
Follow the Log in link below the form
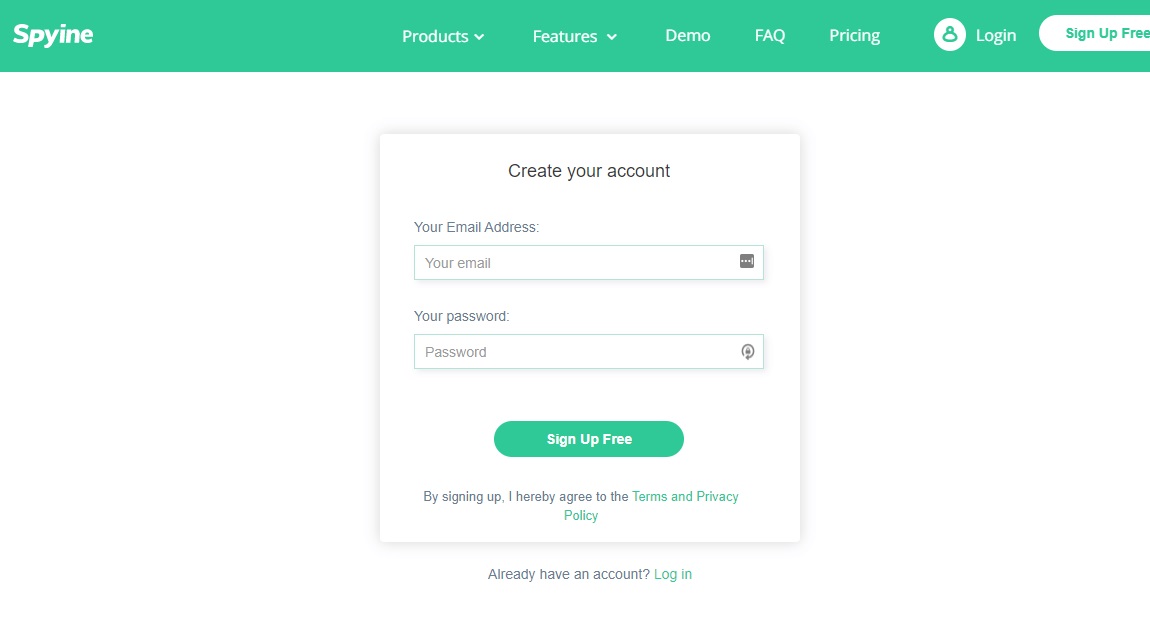pos(673,574)
